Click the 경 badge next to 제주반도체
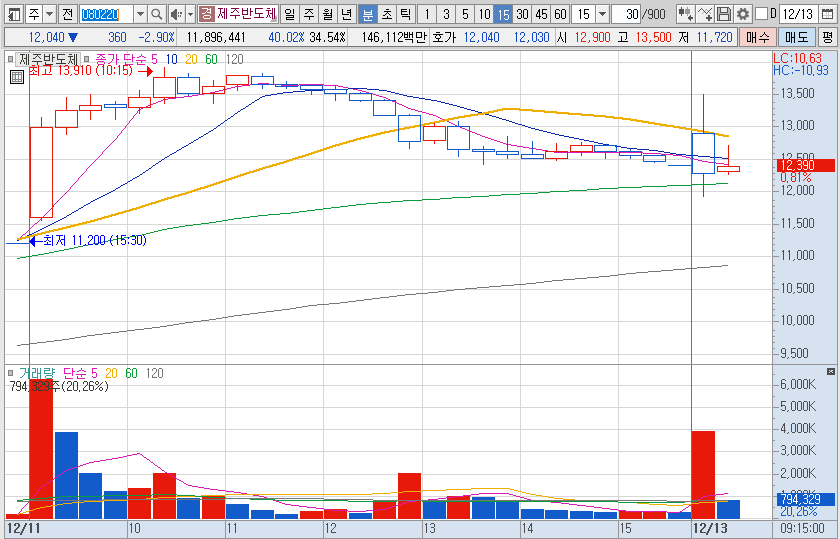 point(206,14)
